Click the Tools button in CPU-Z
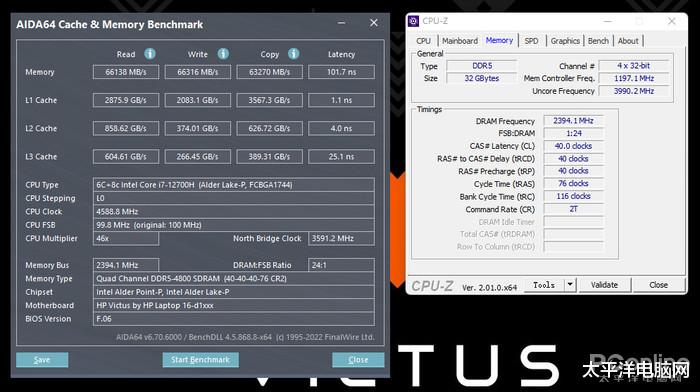The height and width of the screenshot is (392, 700). pos(544,285)
